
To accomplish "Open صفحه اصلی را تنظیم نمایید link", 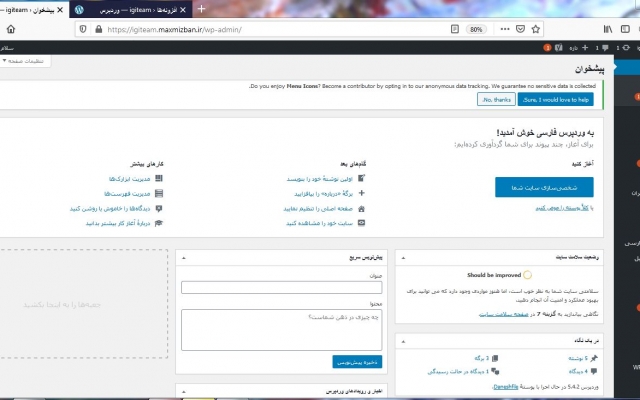I will (x=318, y=209).
